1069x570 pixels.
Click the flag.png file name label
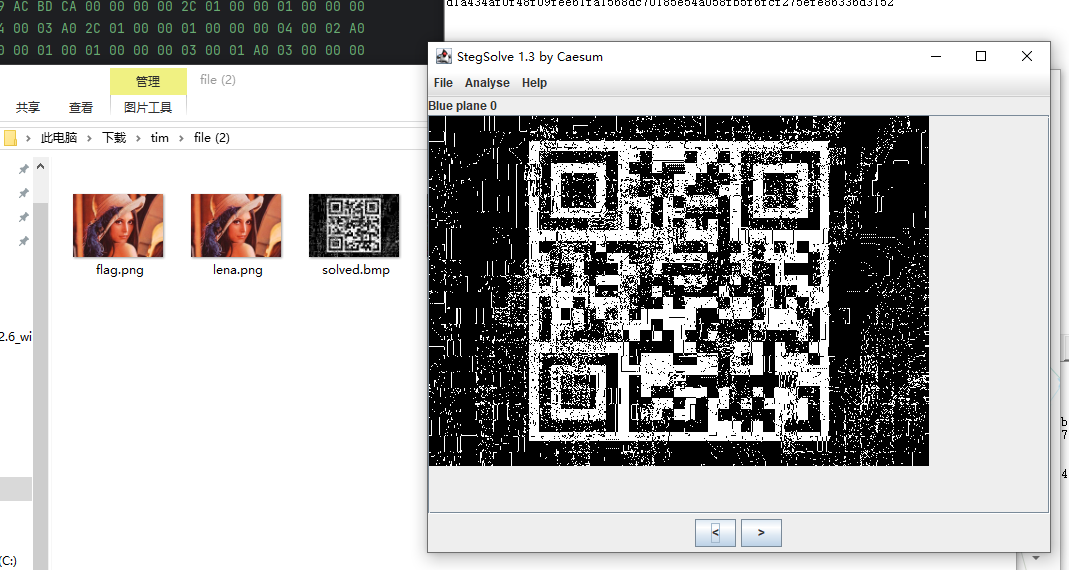click(119, 269)
